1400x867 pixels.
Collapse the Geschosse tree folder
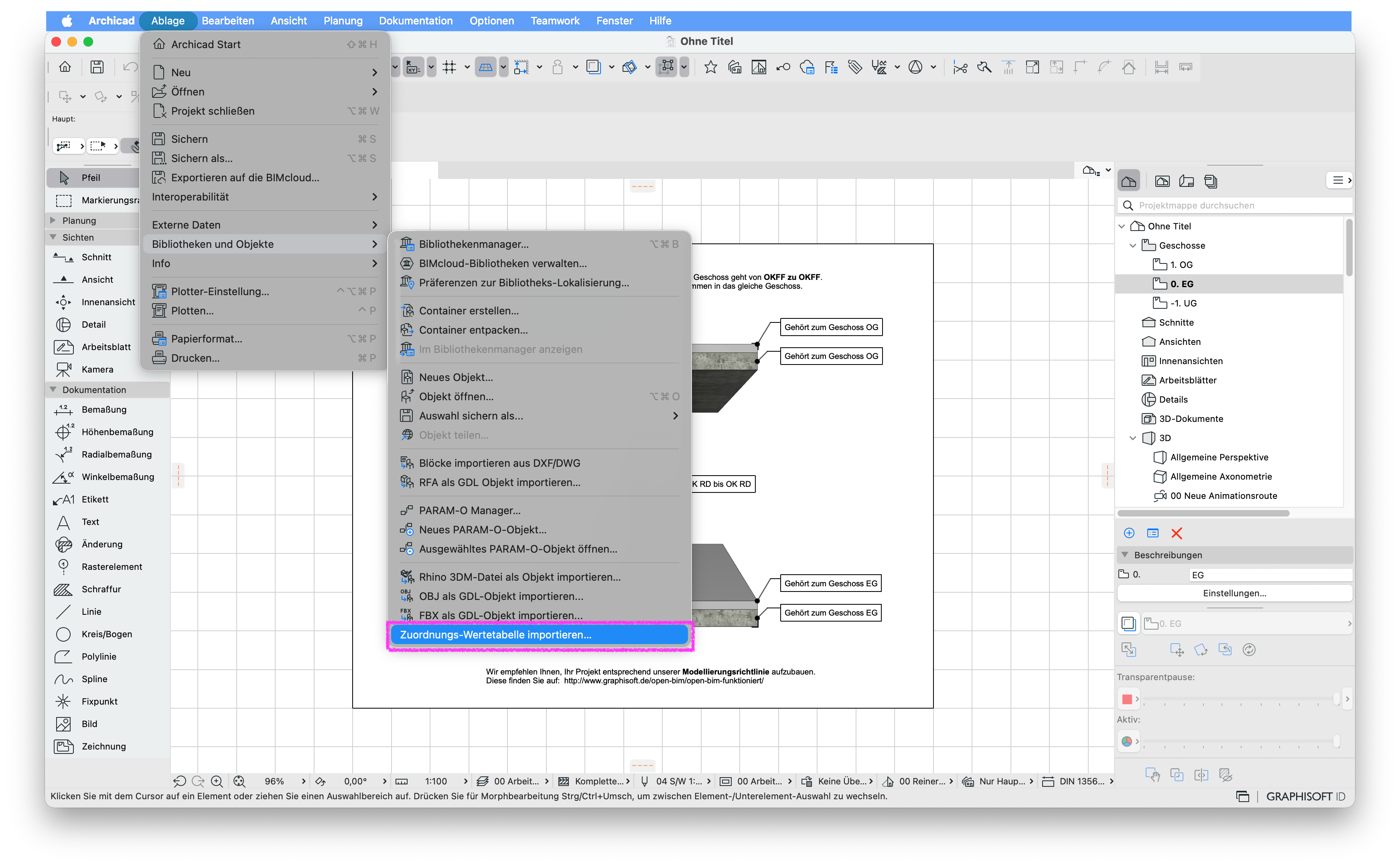pyautogui.click(x=1132, y=245)
